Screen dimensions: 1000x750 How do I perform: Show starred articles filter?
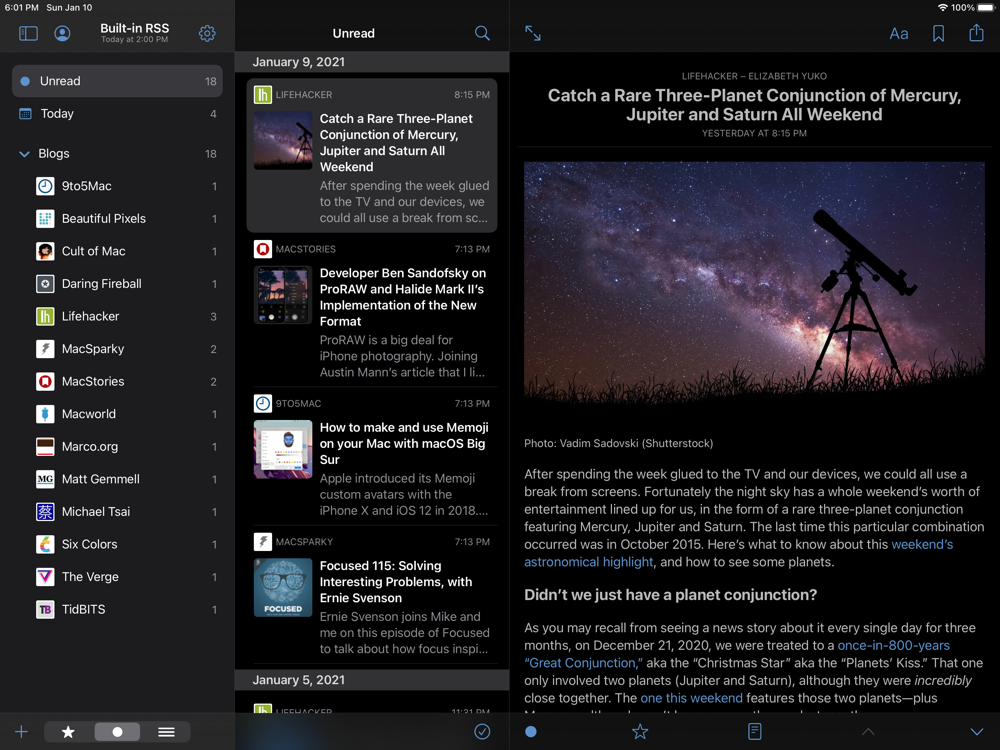pyautogui.click(x=68, y=732)
